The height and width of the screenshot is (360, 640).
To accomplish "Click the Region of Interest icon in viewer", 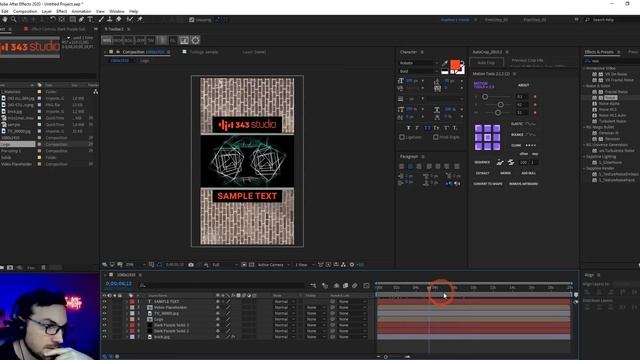I will click(x=244, y=265).
